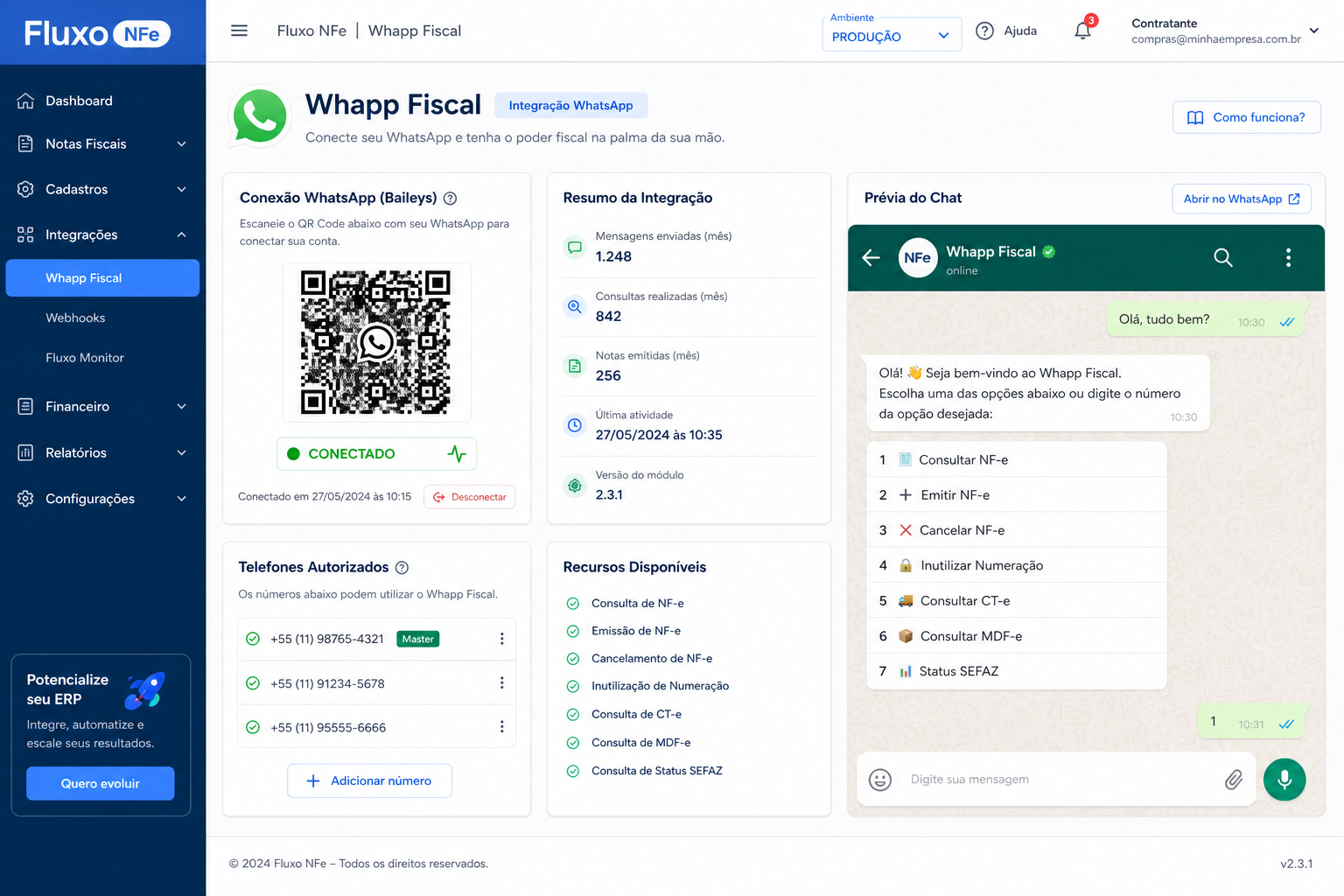Click the Master badge on first phone
Image resolution: width=1344 pixels, height=896 pixels.
tap(417, 639)
